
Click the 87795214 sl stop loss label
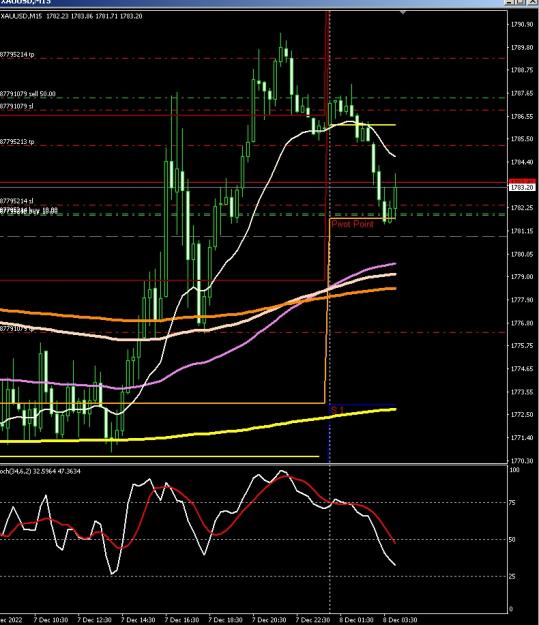pyautogui.click(x=17, y=201)
